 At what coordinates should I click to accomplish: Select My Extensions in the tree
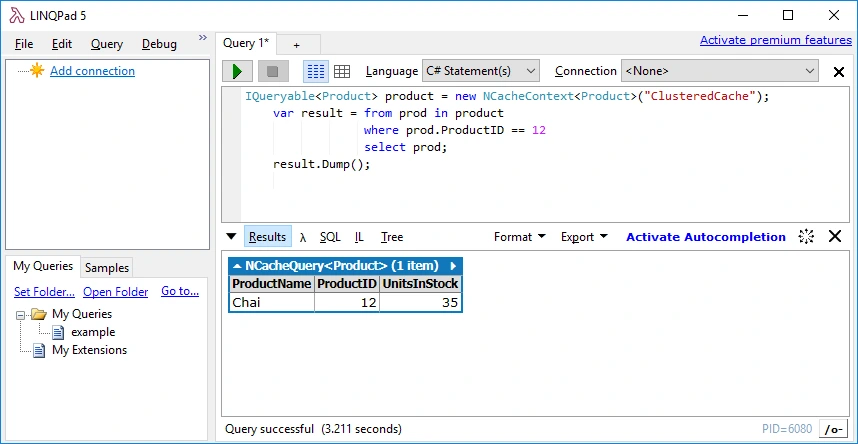pyautogui.click(x=89, y=350)
